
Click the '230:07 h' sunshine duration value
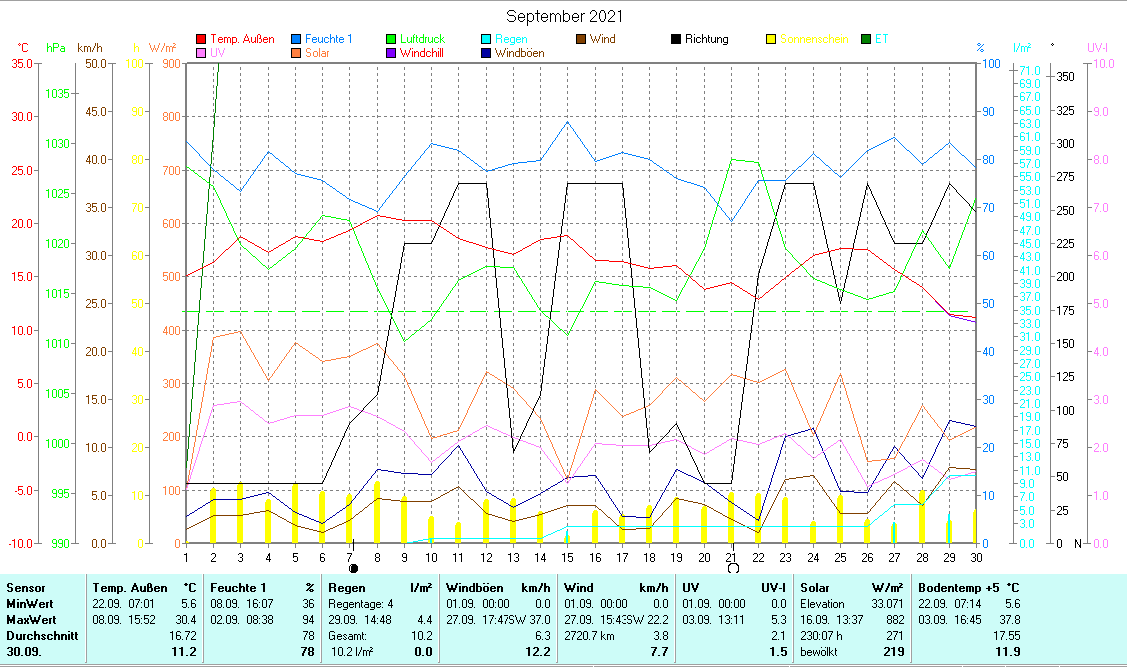[822, 635]
